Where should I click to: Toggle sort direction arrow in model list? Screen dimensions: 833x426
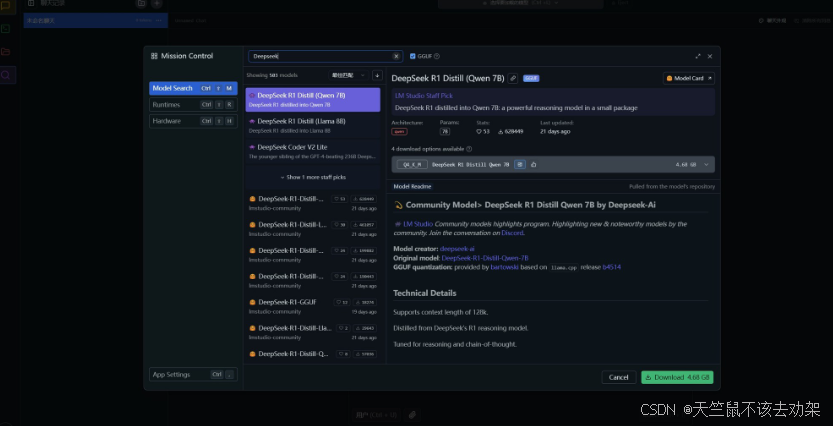pyautogui.click(x=377, y=75)
